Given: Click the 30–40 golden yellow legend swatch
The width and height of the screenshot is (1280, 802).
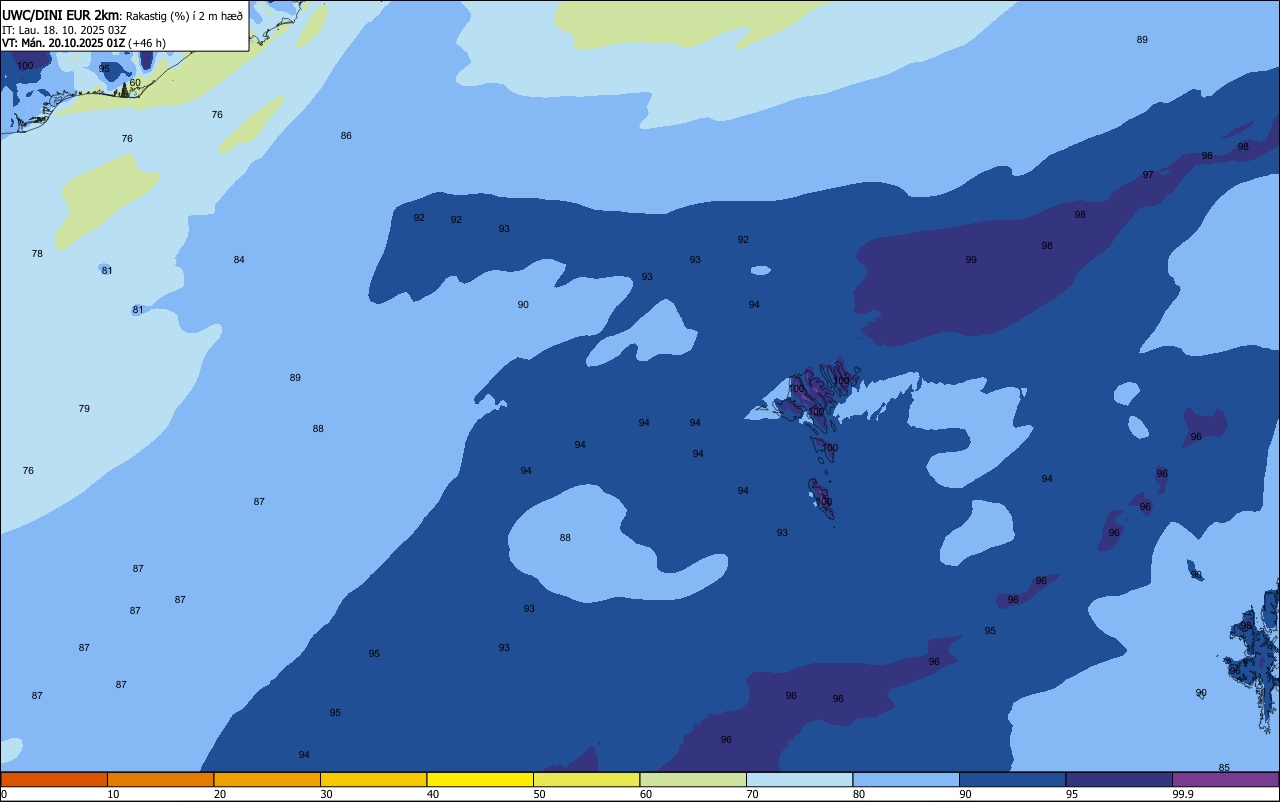Looking at the screenshot, I should [x=373, y=779].
